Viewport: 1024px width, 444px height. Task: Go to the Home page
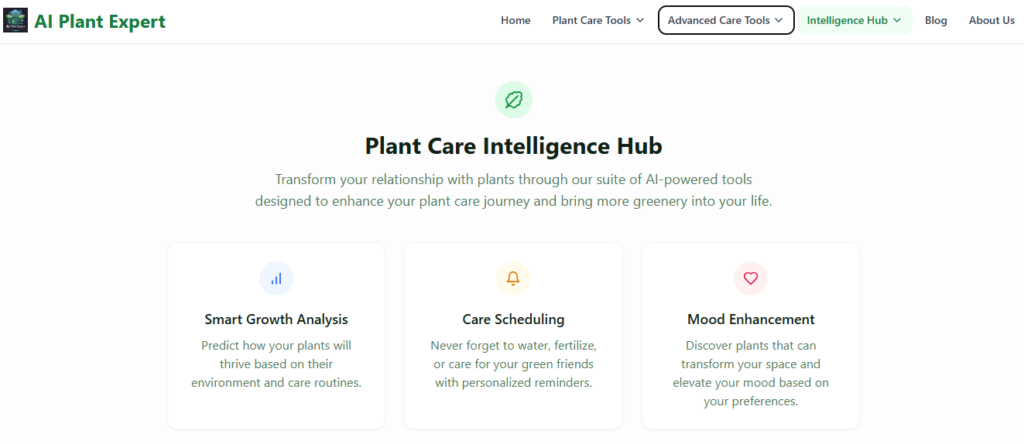pyautogui.click(x=516, y=20)
